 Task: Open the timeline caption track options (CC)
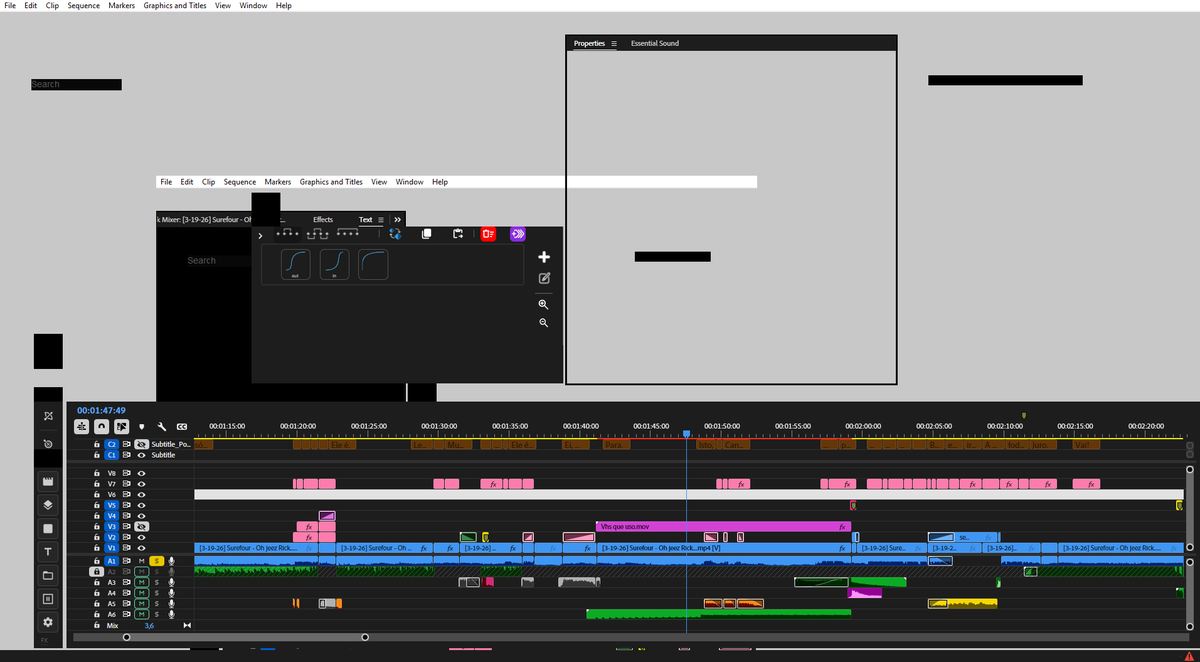182,426
